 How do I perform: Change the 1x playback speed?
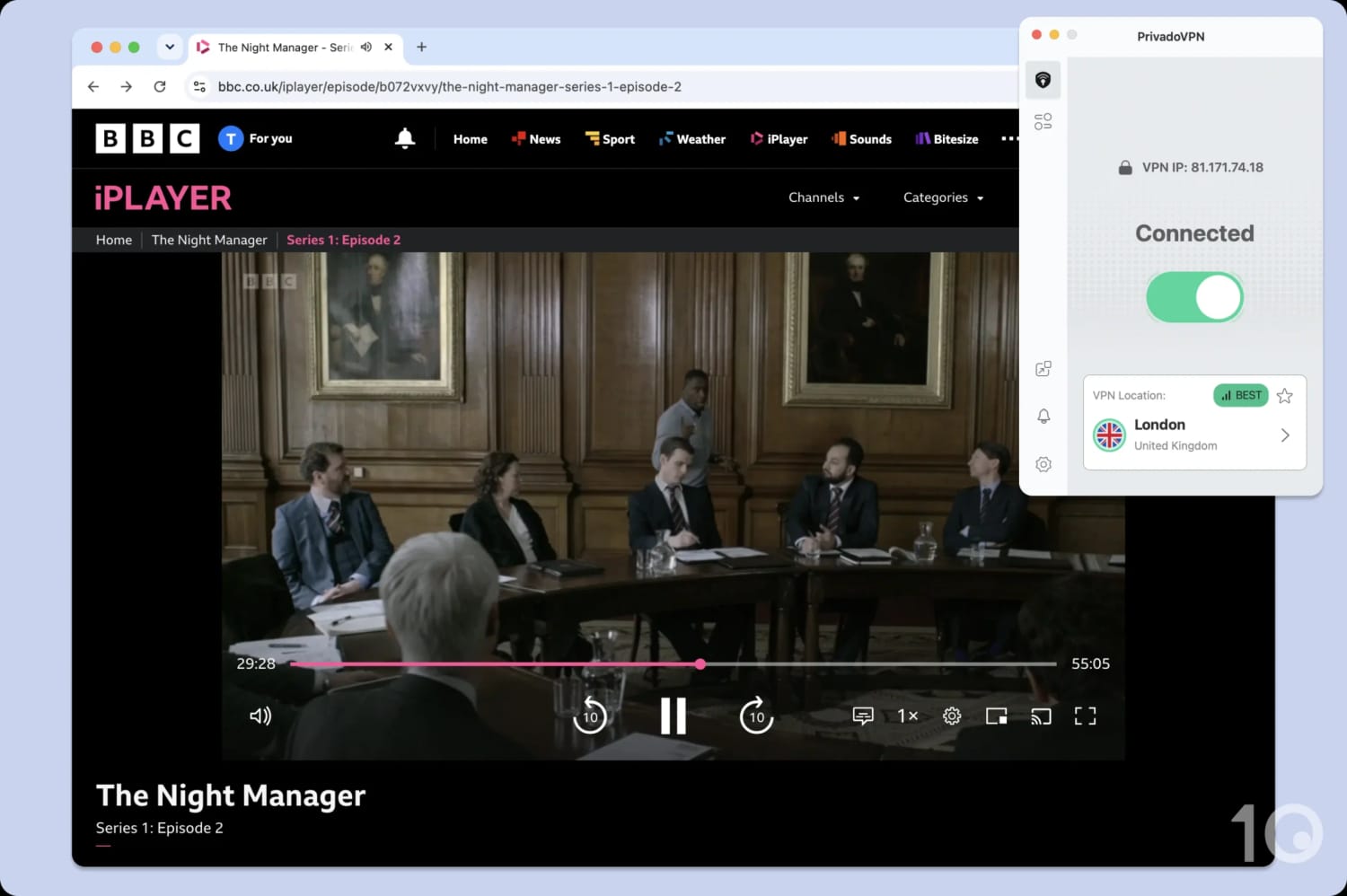click(x=908, y=716)
